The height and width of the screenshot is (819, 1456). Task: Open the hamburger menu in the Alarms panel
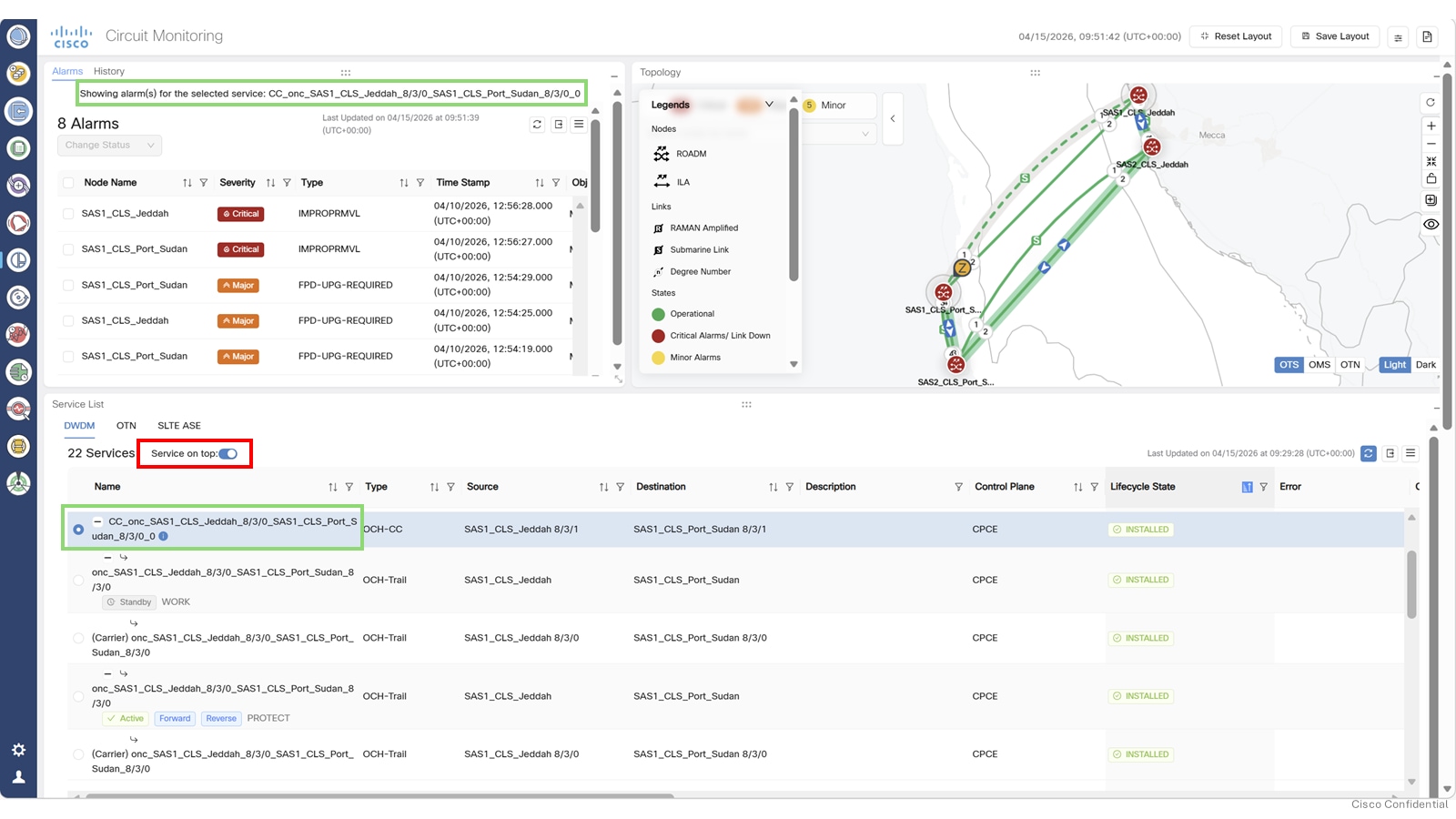tap(579, 125)
